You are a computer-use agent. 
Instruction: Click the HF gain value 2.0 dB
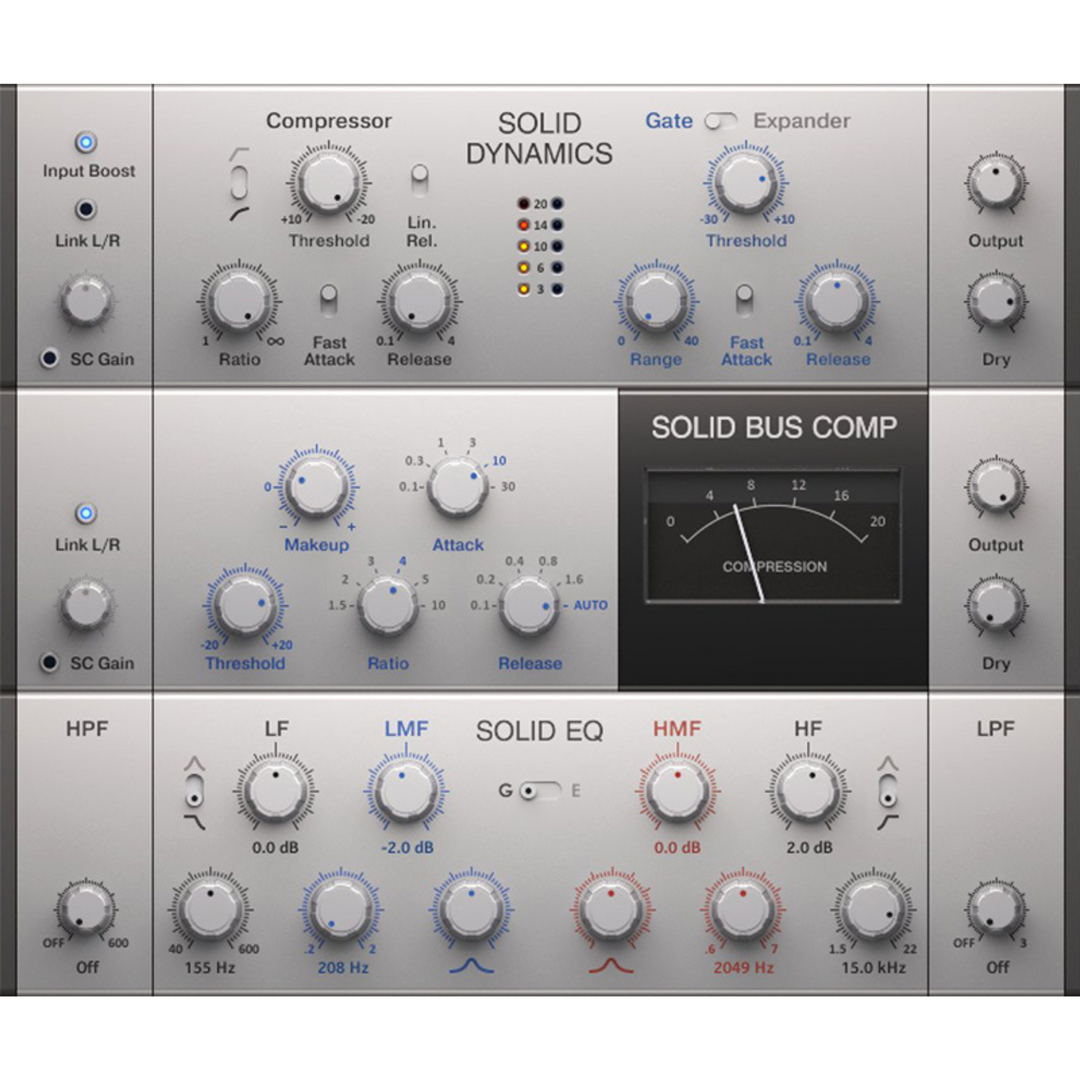click(809, 847)
